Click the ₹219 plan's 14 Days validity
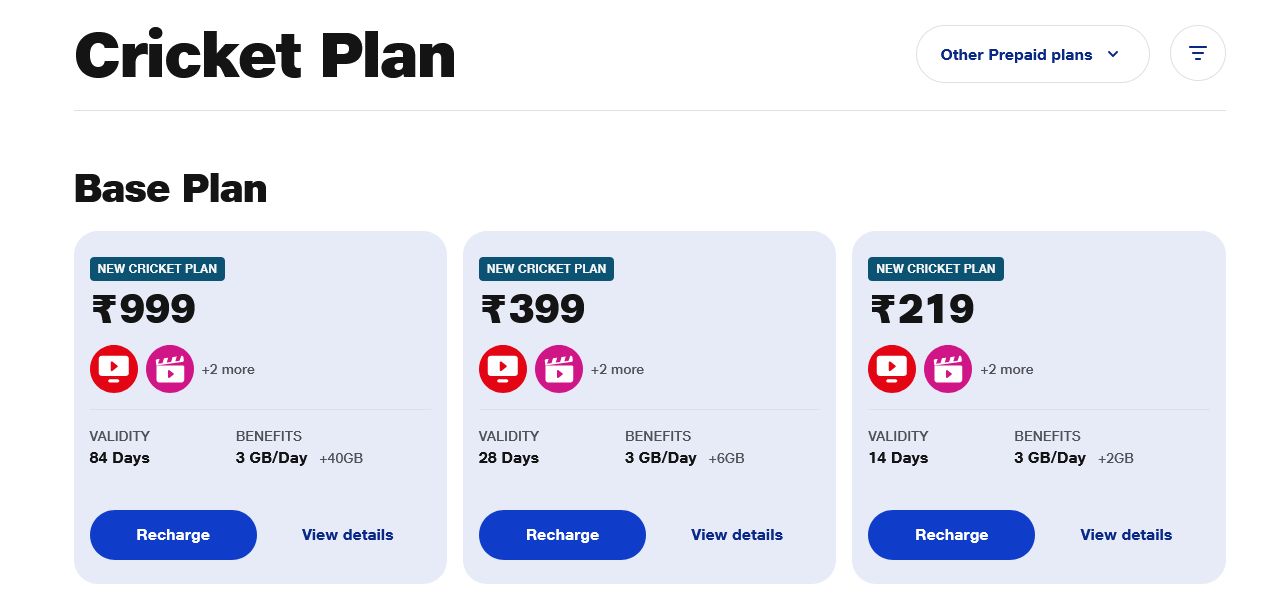 tap(898, 458)
